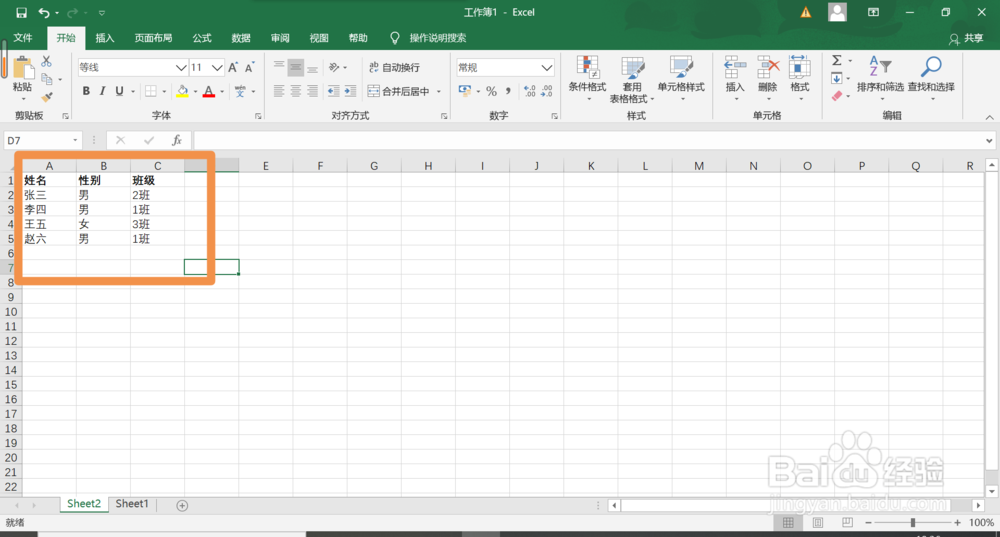
Task: Open the Sheet1 worksheet tab
Action: pos(132,504)
